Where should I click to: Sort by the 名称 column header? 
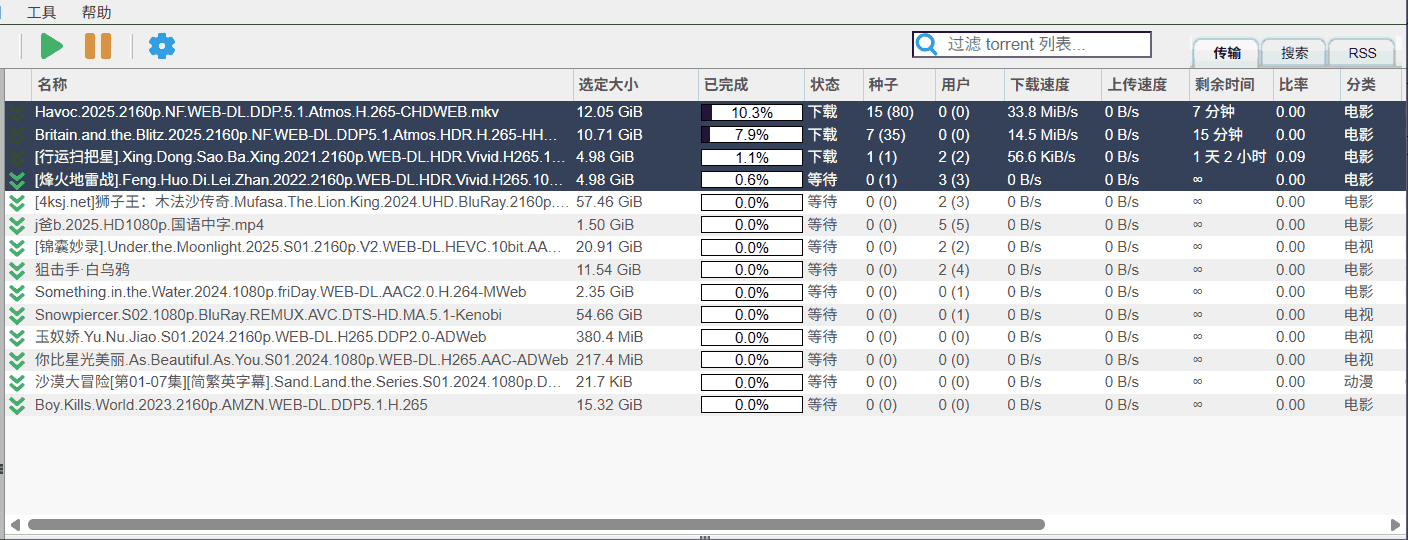303,85
